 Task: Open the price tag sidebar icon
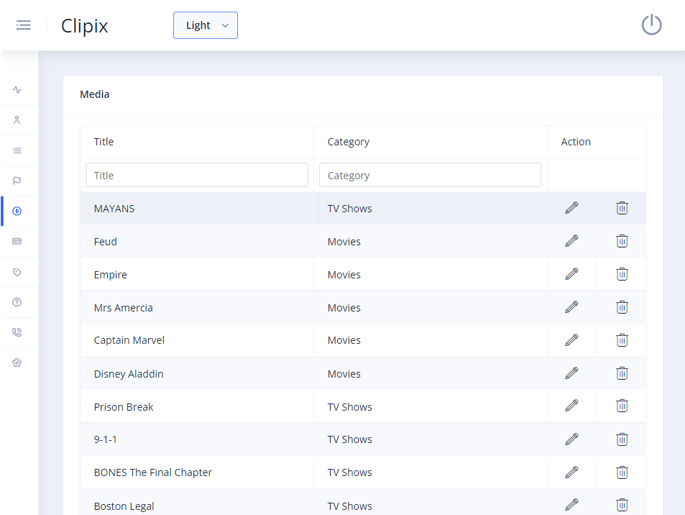[x=17, y=272]
